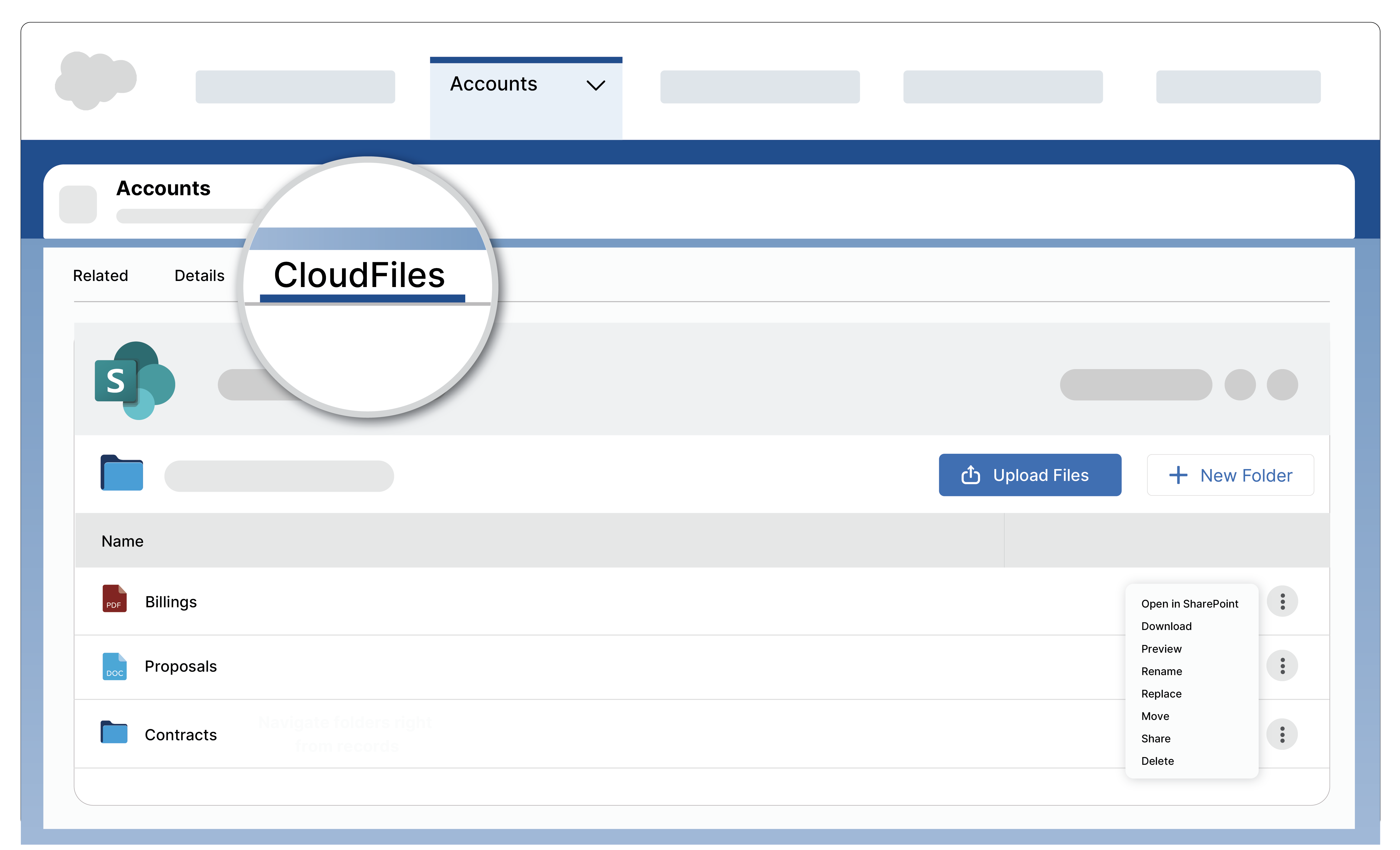Open the Proposals row three-dot menu

1282,666
